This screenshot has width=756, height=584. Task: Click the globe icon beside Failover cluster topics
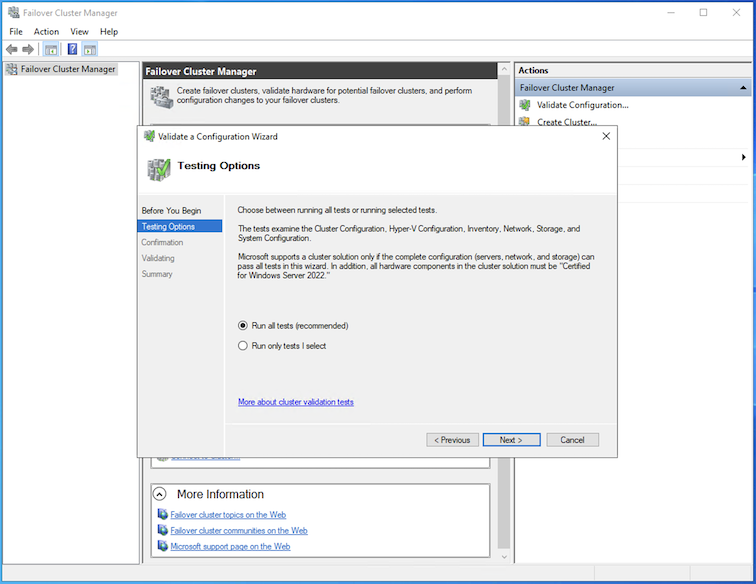click(163, 515)
